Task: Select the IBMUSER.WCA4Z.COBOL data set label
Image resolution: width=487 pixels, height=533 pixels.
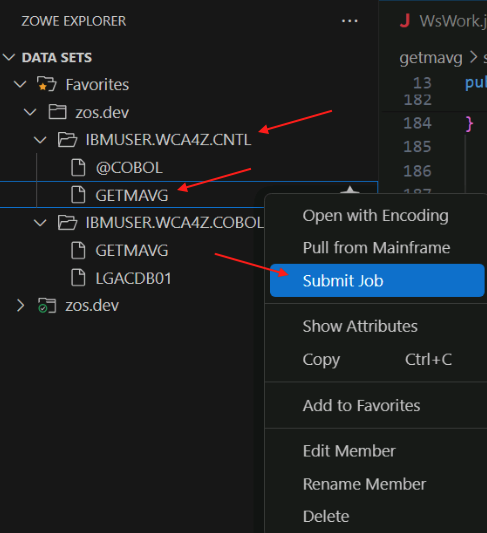Action: coord(175,223)
